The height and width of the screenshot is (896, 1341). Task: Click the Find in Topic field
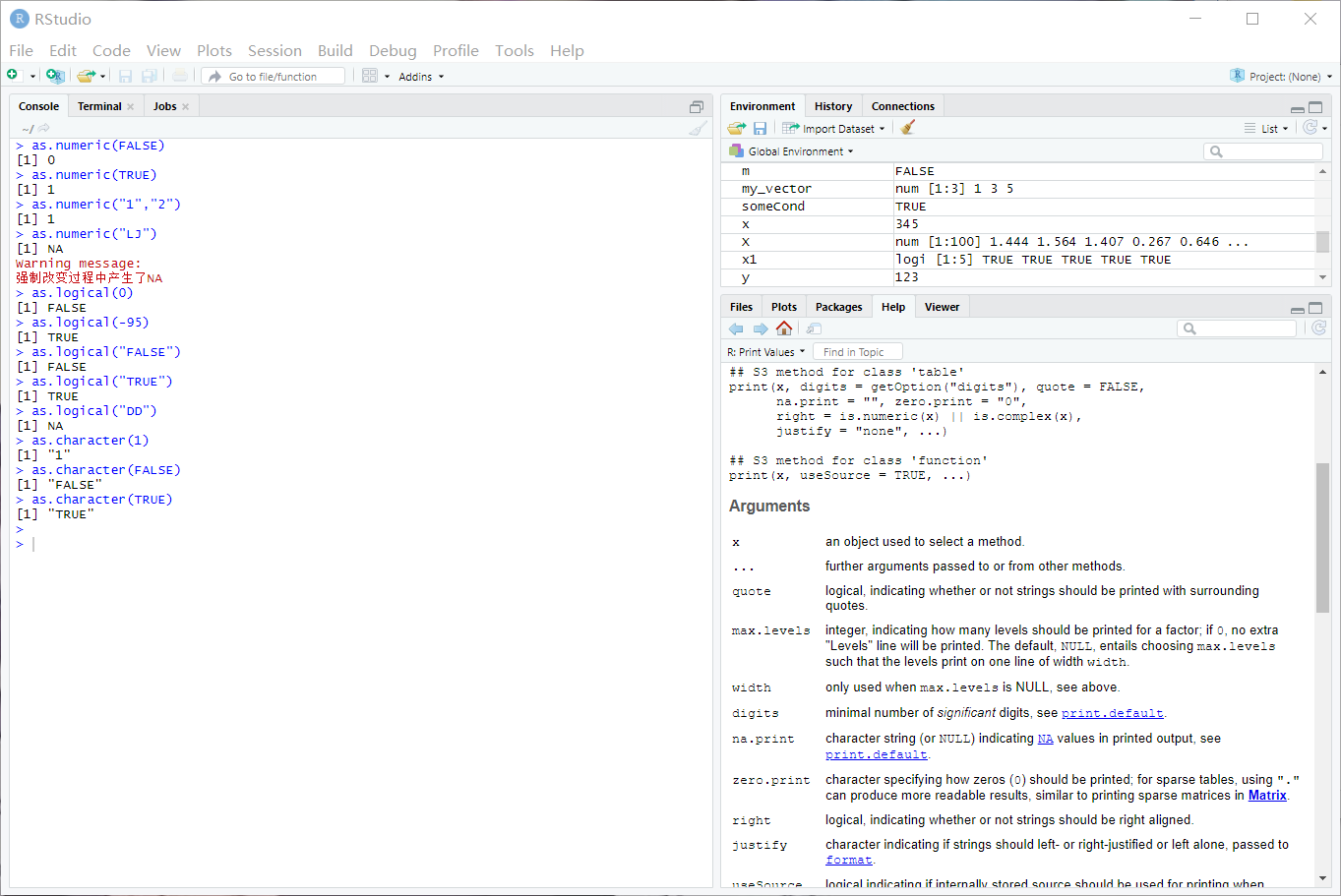pyautogui.click(x=858, y=352)
